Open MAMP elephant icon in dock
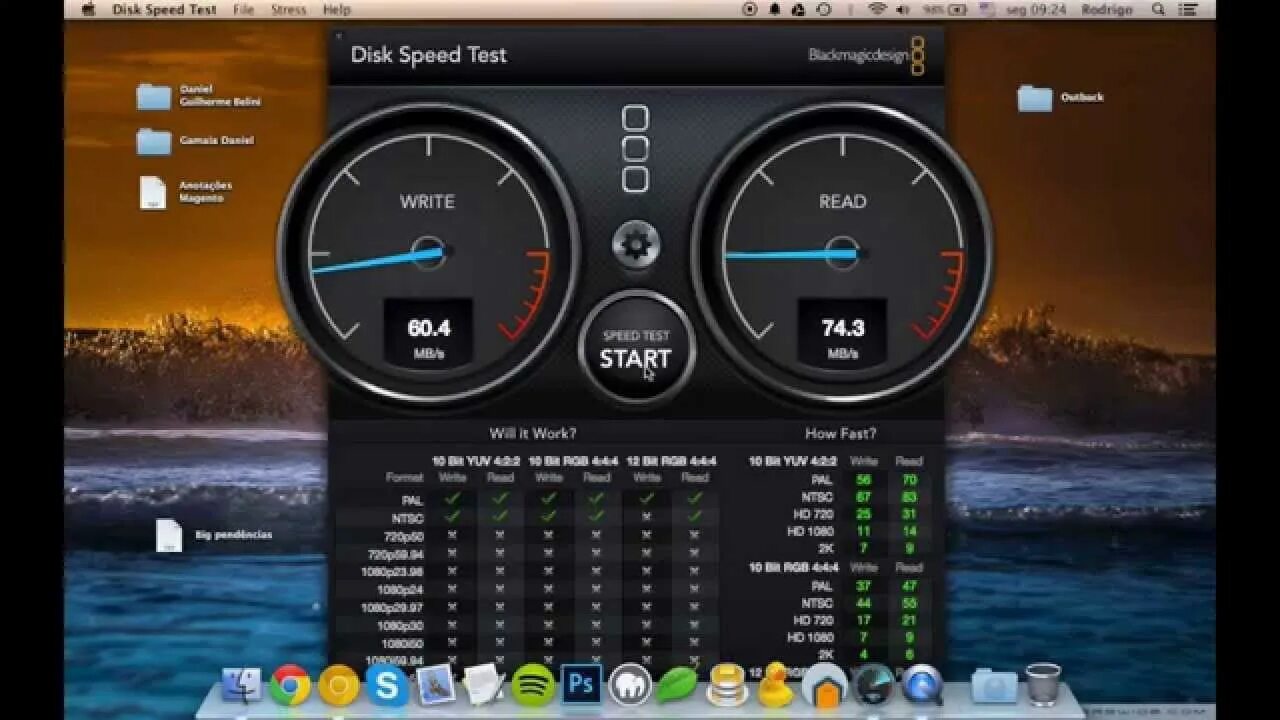Screen dimensions: 1280x720 coord(630,685)
